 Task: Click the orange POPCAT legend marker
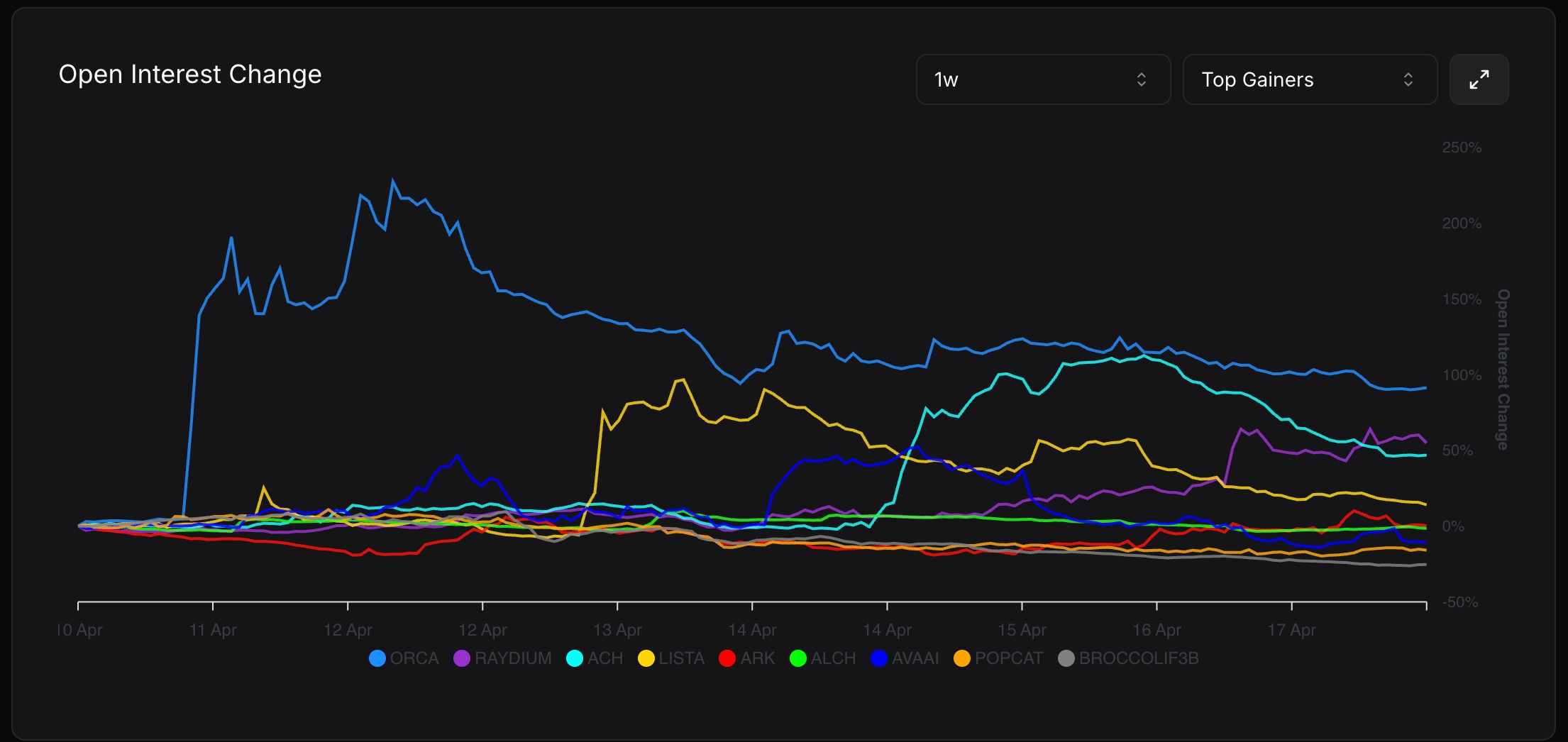point(962,658)
